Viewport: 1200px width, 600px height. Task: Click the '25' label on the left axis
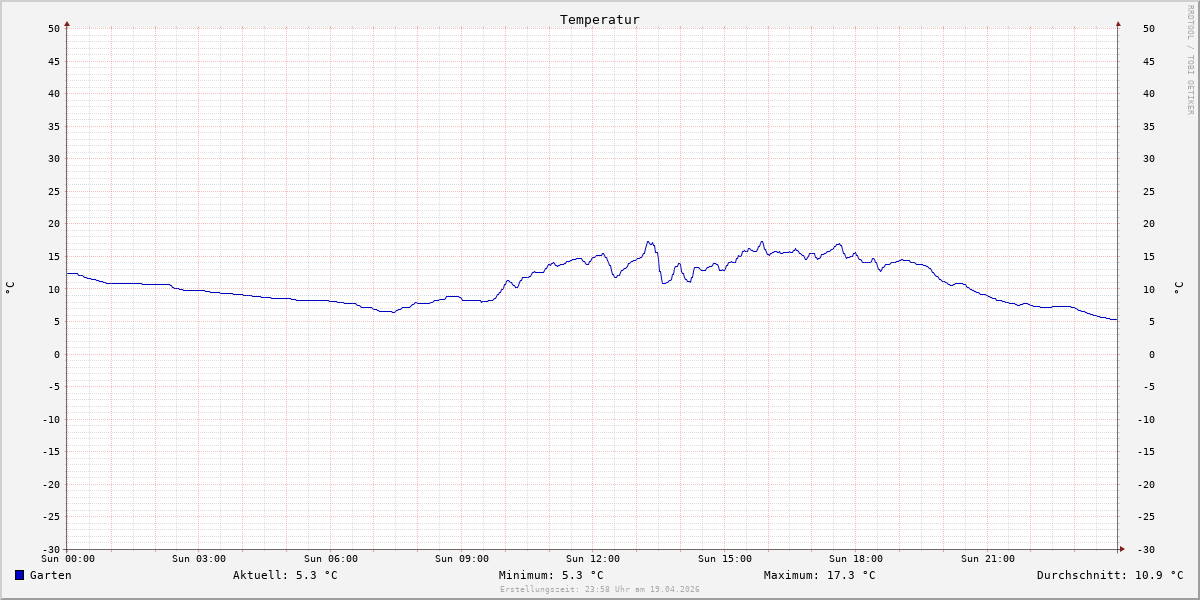[54, 191]
